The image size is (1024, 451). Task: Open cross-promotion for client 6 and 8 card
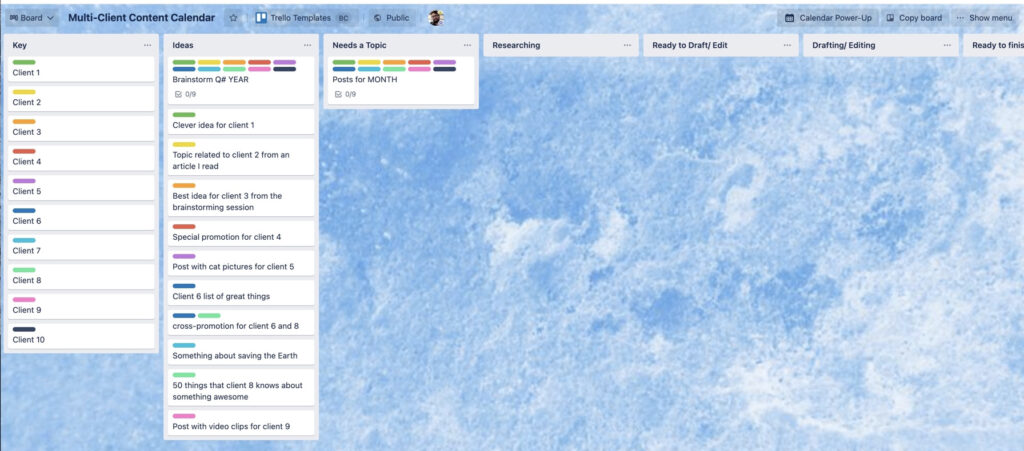pyautogui.click(x=241, y=322)
